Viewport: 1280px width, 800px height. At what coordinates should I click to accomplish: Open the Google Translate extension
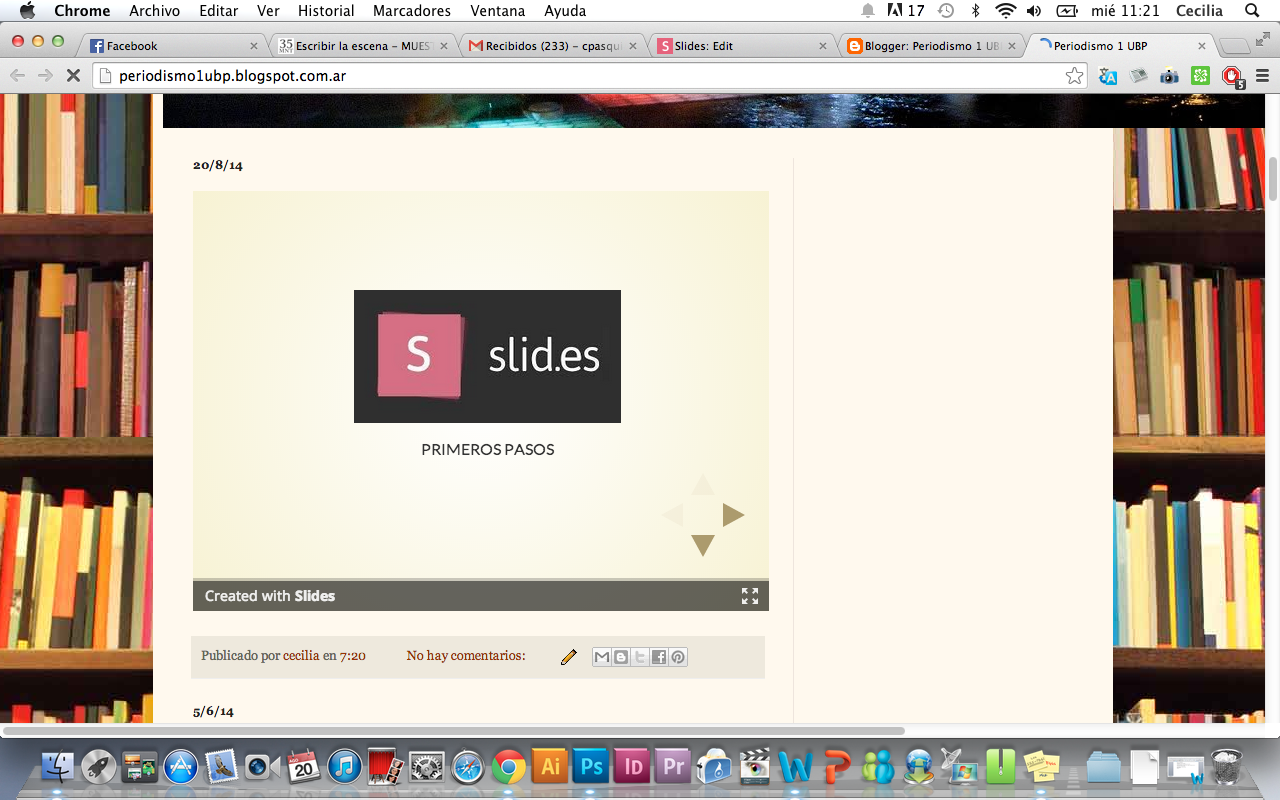[1108, 76]
